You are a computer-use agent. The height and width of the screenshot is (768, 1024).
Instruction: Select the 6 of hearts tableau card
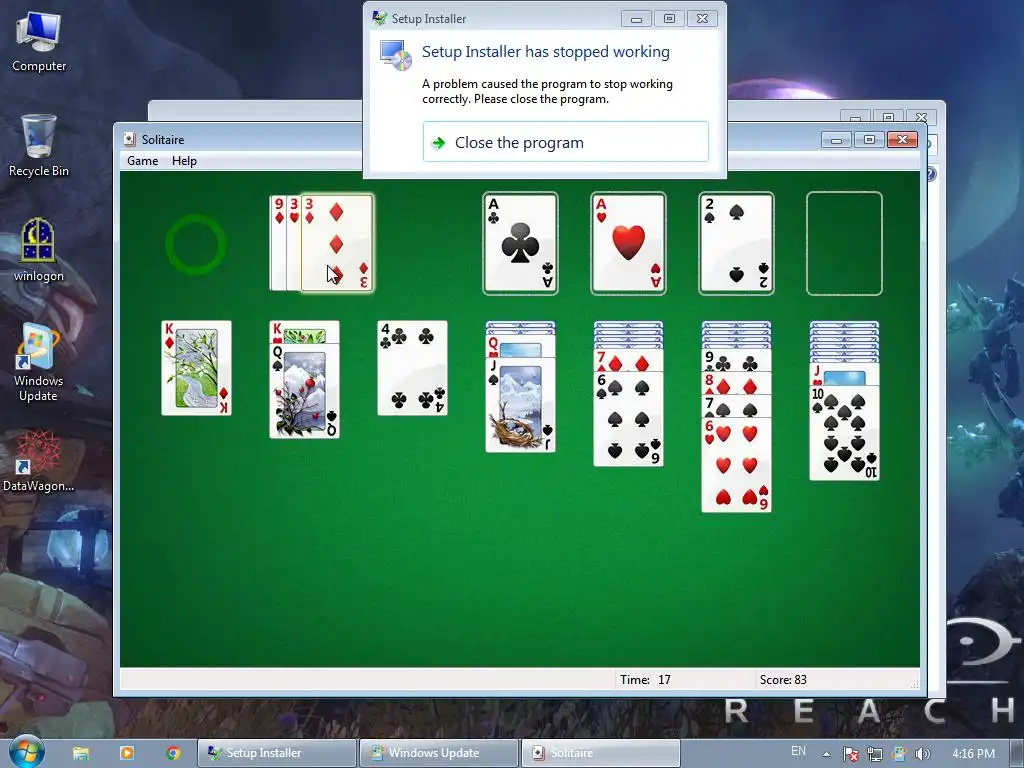(736, 464)
